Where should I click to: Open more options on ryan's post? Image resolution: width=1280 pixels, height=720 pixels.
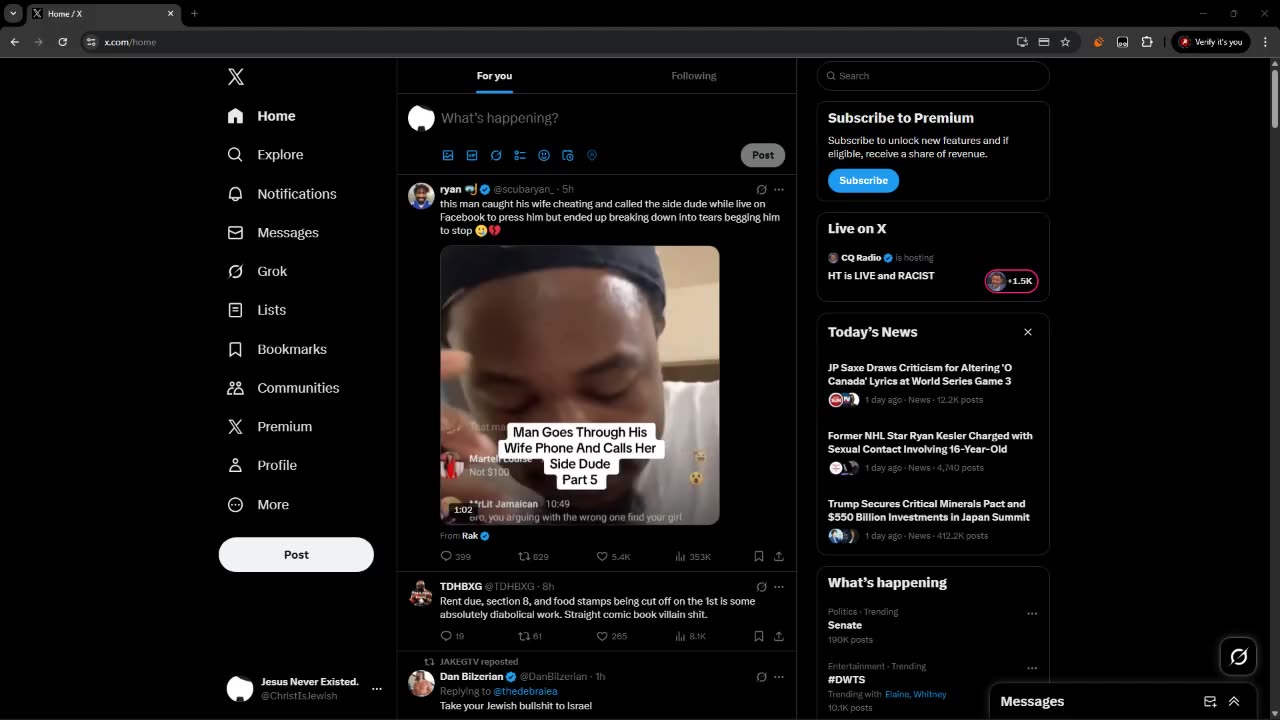click(779, 189)
